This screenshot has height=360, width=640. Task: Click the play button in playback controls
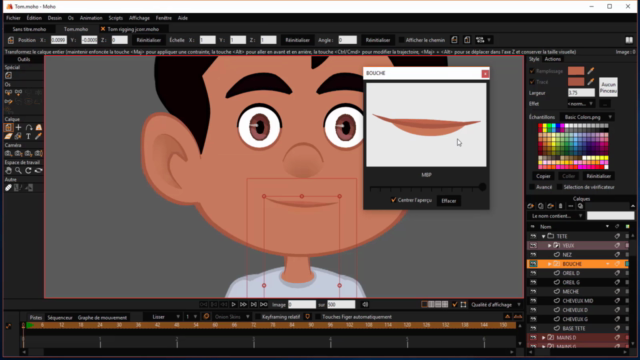pyautogui.click(x=233, y=304)
